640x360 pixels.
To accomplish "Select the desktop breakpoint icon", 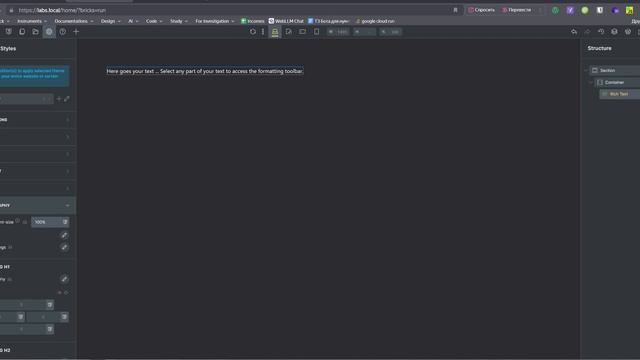I will click(x=275, y=31).
